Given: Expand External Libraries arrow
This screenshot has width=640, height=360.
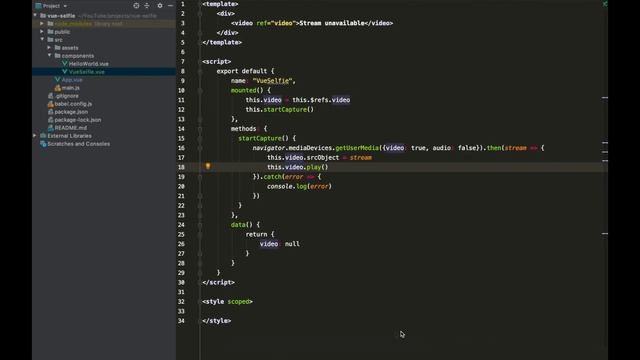Looking at the screenshot, I should [x=35, y=136].
